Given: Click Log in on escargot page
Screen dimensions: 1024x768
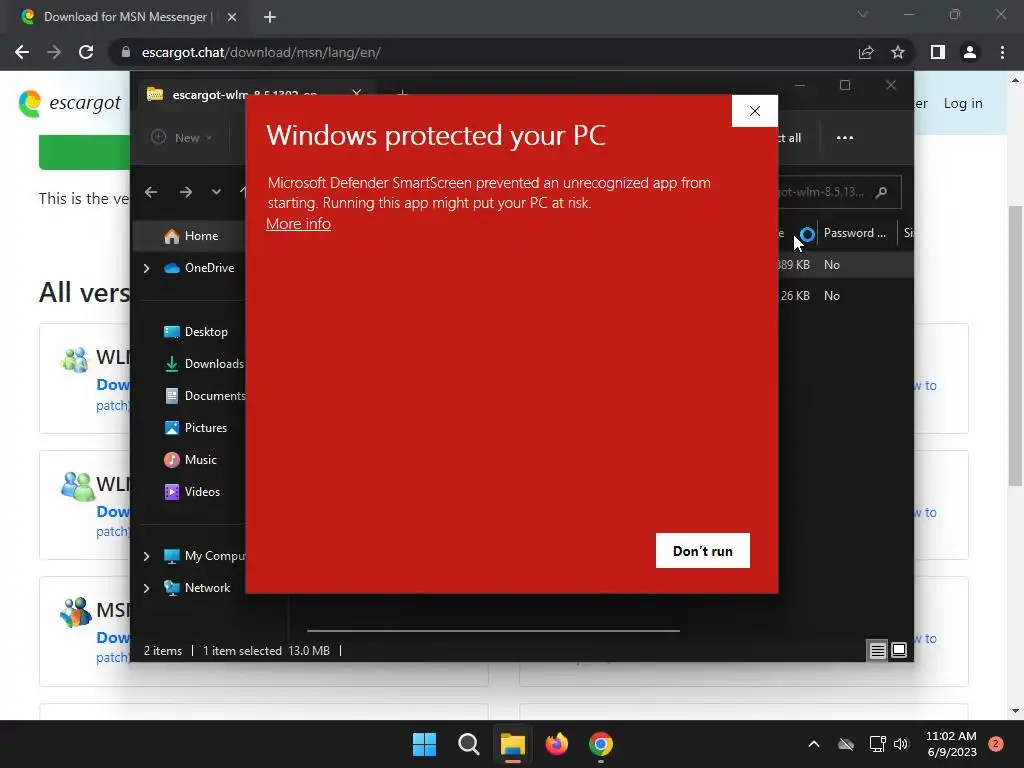Looking at the screenshot, I should (x=963, y=103).
